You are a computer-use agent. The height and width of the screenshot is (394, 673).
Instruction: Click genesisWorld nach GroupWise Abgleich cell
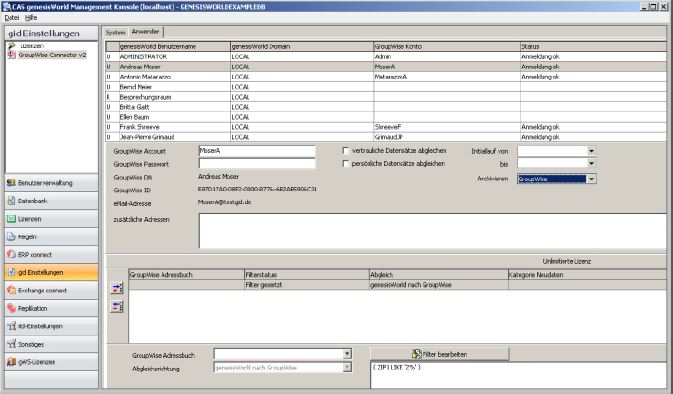(439, 285)
